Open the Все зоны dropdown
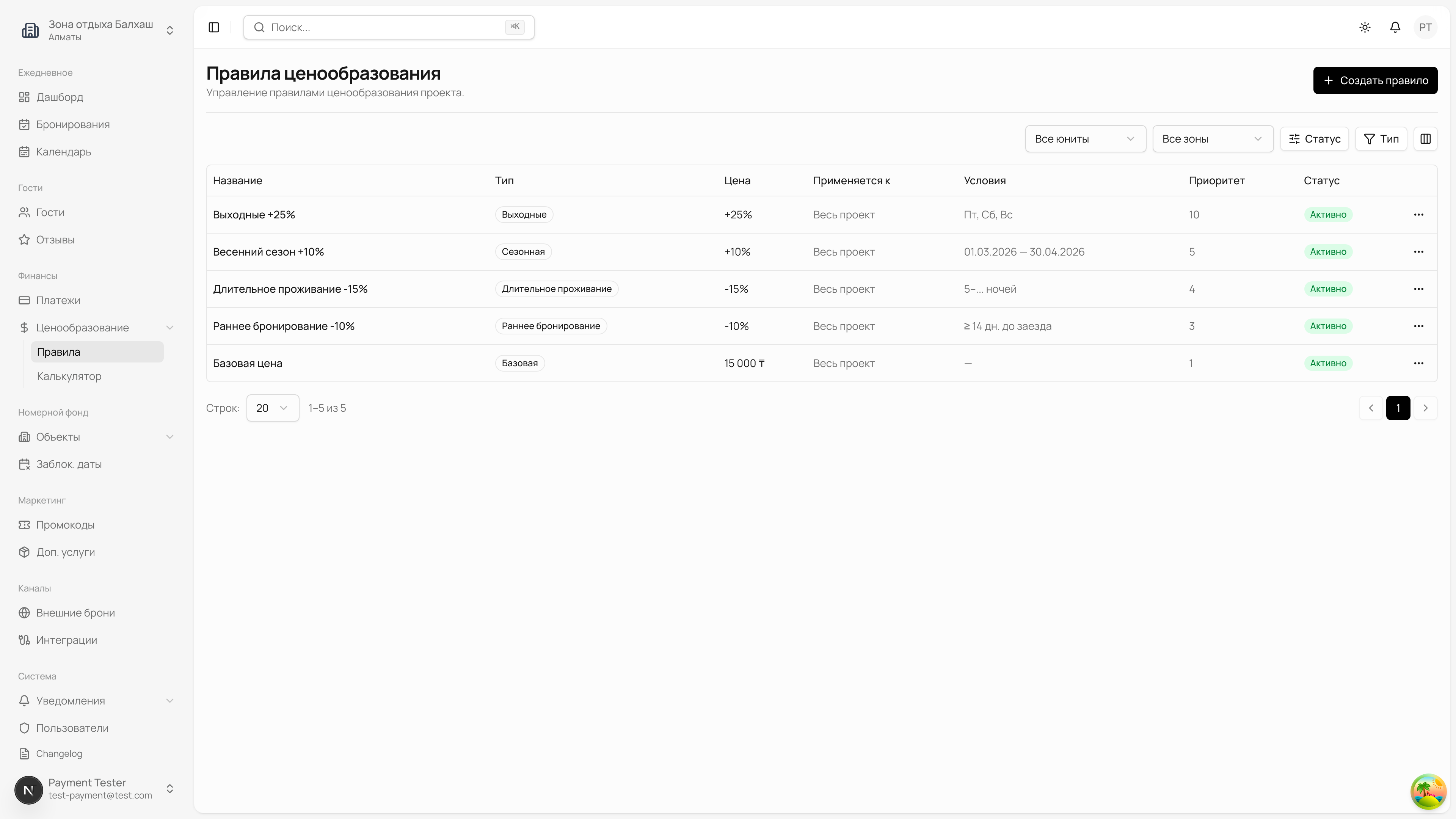Viewport: 1456px width, 819px height. 1213,138
